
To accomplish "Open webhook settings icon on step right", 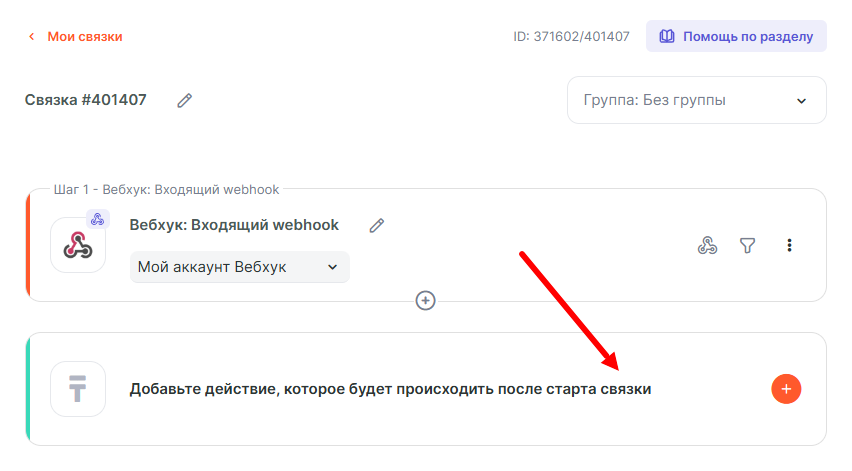I will coord(707,245).
